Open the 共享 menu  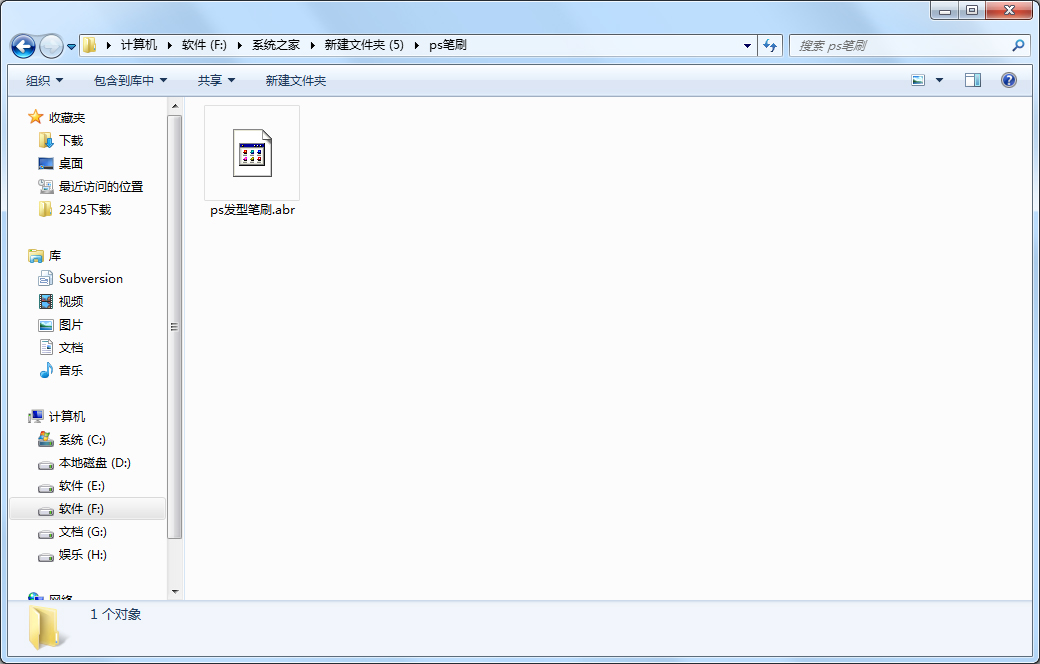point(216,80)
